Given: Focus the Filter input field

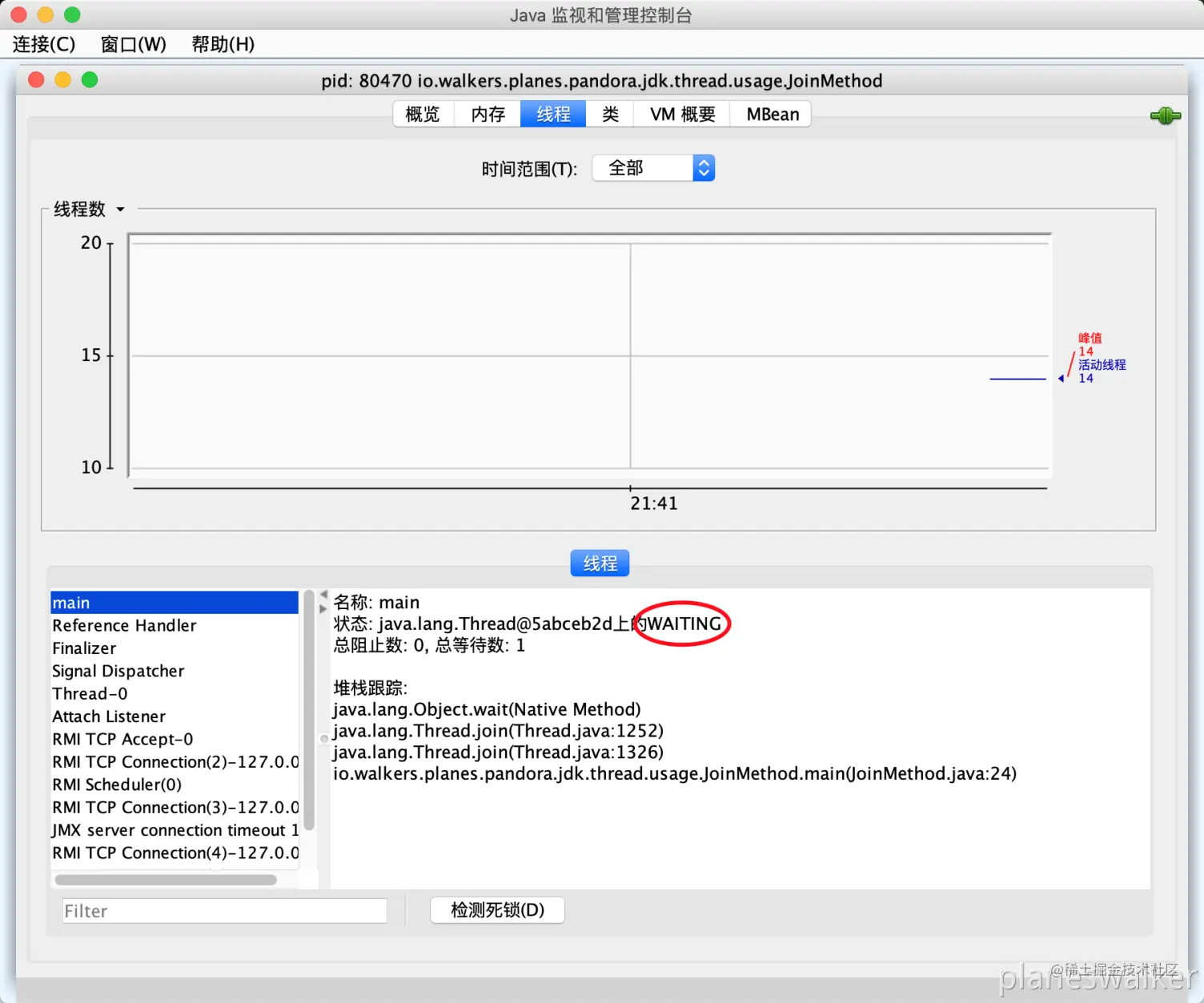Looking at the screenshot, I should pyautogui.click(x=225, y=911).
